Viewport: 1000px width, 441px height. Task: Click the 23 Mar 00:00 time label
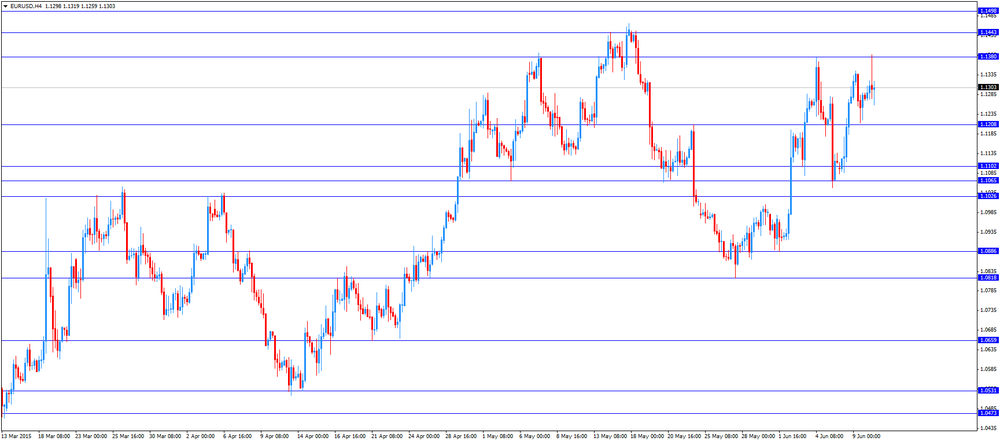click(x=91, y=436)
